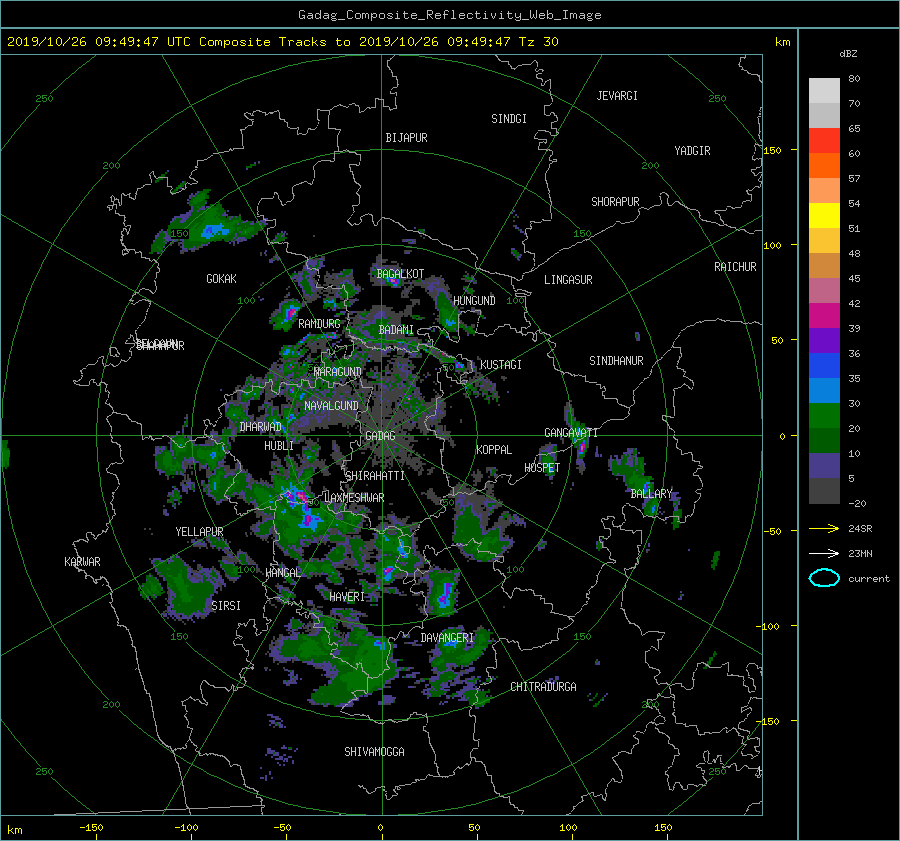Click the yellow 54 dBZ legend swatch
This screenshot has height=841, width=900.
[x=824, y=215]
